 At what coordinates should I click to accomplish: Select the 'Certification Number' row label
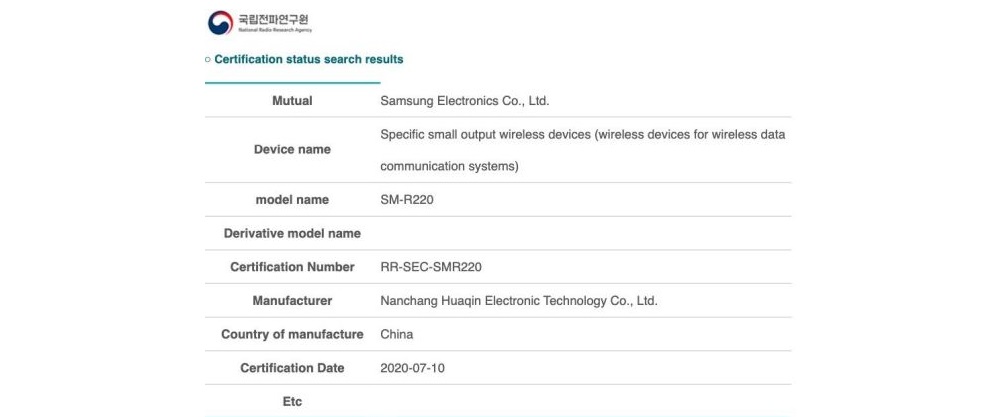pos(292,267)
